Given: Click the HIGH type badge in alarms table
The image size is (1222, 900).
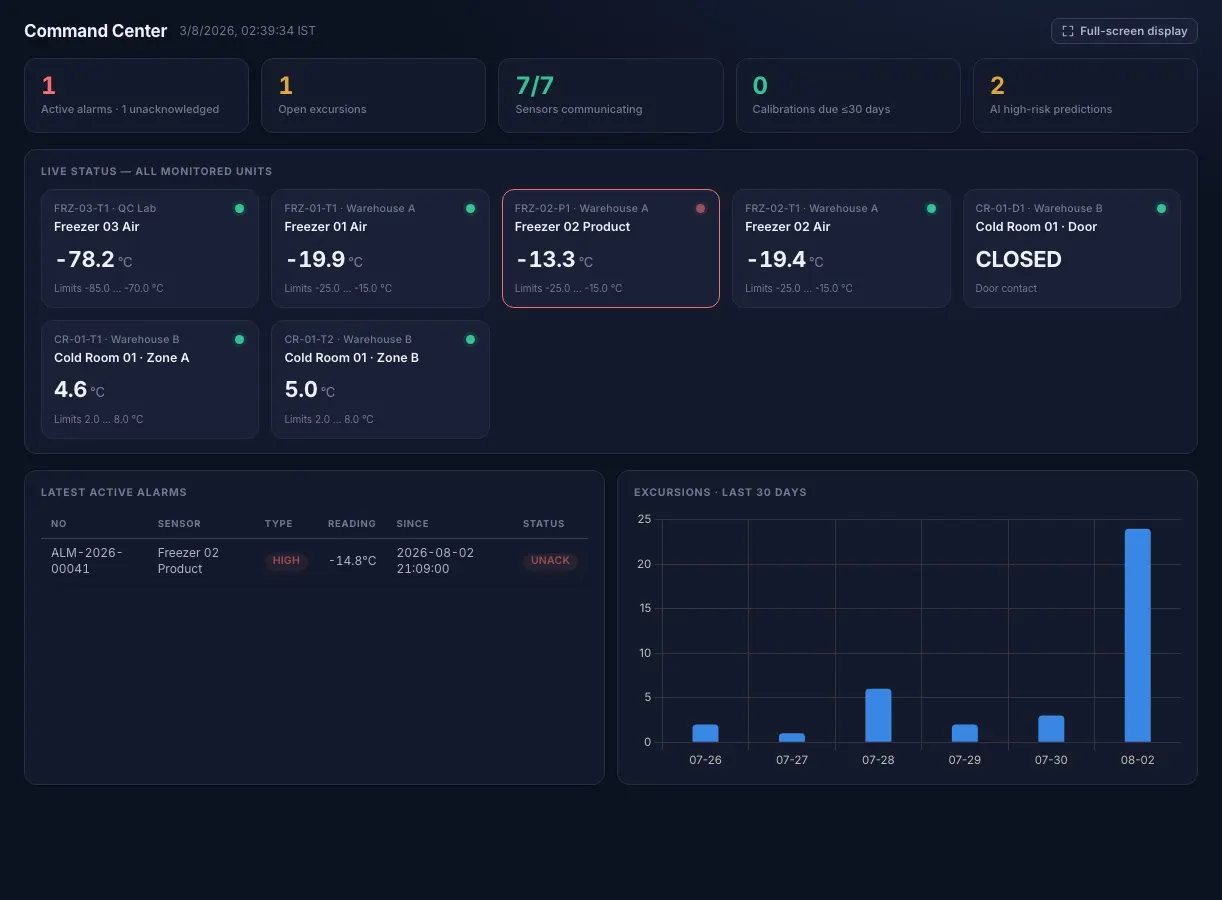Looking at the screenshot, I should 286,561.
